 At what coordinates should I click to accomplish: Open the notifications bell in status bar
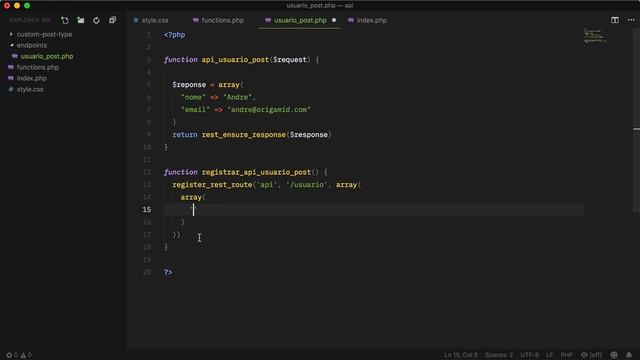[x=629, y=355]
